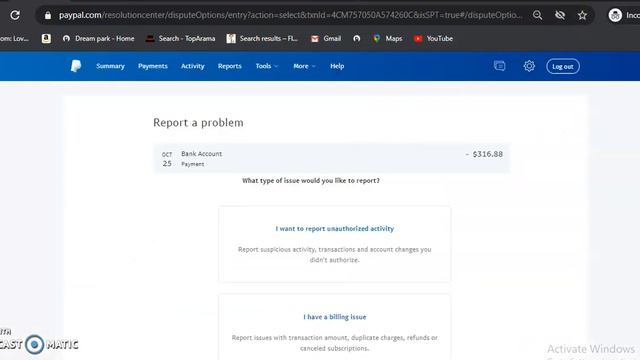Open the PayPal settings gear

529,66
